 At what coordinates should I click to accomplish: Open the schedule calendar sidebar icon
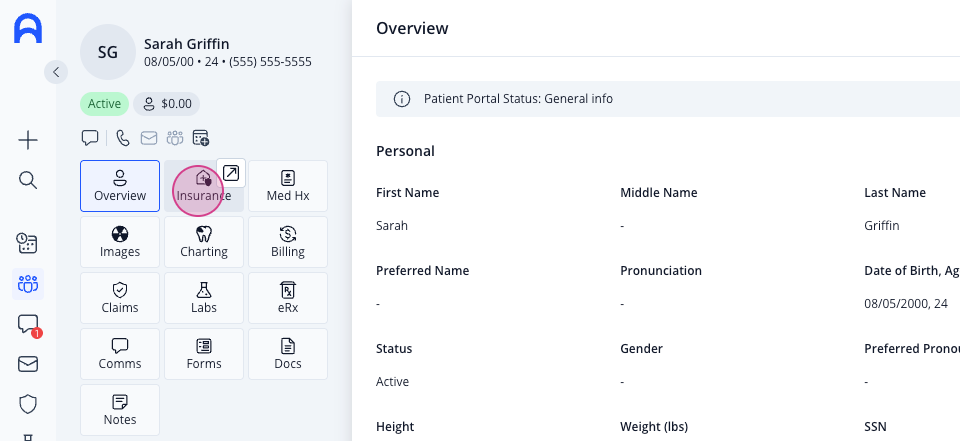click(x=28, y=243)
